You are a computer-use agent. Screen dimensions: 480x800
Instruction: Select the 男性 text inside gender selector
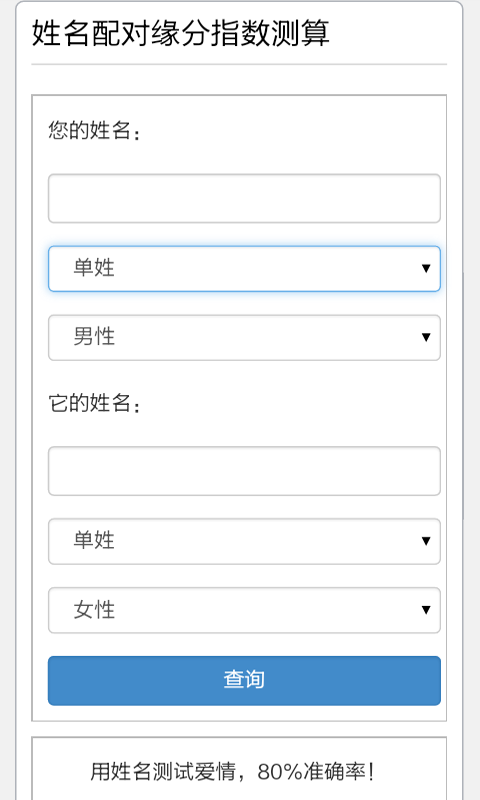[94, 337]
